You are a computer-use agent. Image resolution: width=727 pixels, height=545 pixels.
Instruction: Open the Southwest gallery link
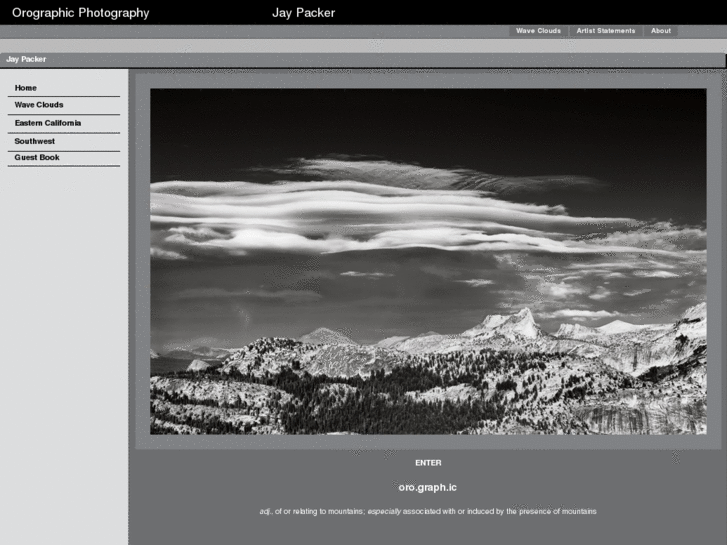(x=35, y=141)
